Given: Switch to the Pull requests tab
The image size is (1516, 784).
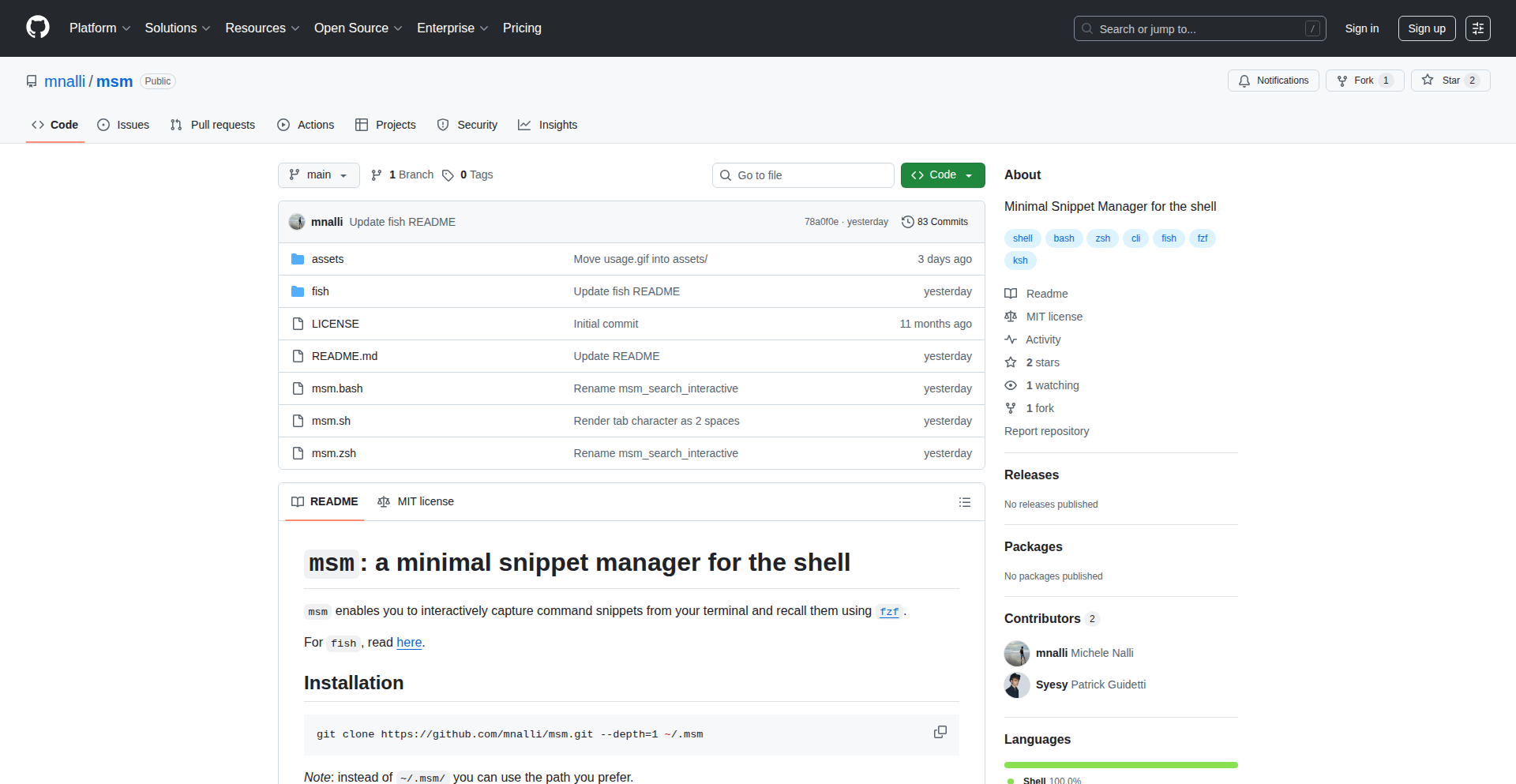Looking at the screenshot, I should 212,125.
